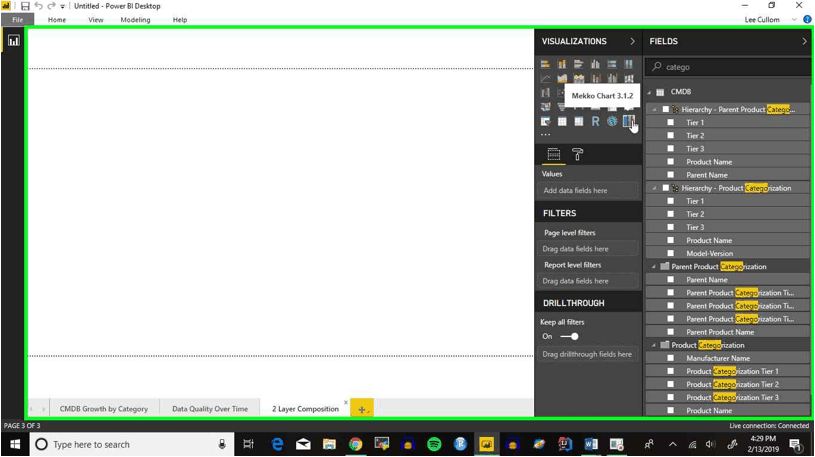Check Product Categorization Tier 3 field
The image size is (815, 457).
click(x=671, y=397)
